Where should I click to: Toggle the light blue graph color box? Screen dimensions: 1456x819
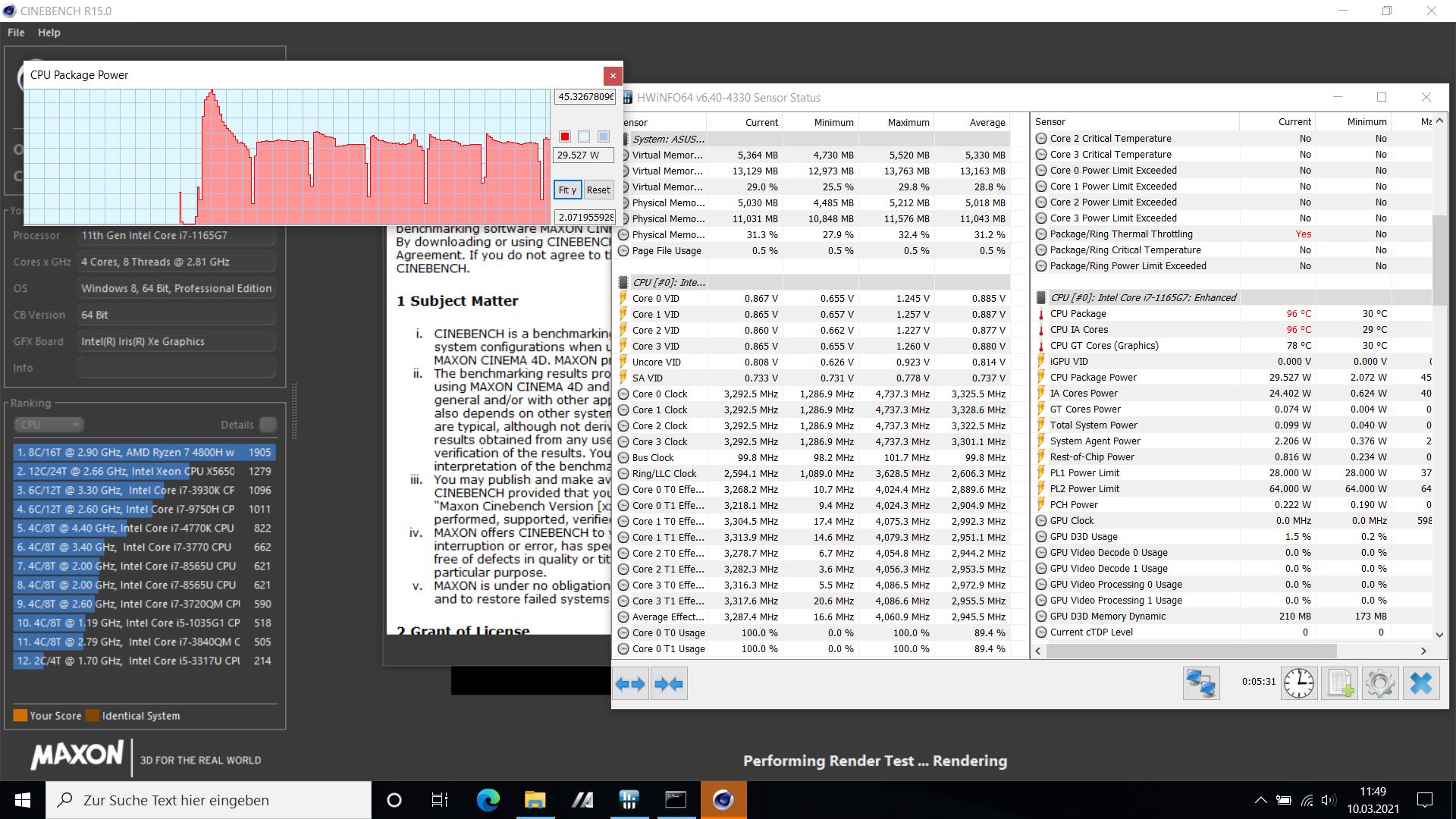click(x=604, y=136)
